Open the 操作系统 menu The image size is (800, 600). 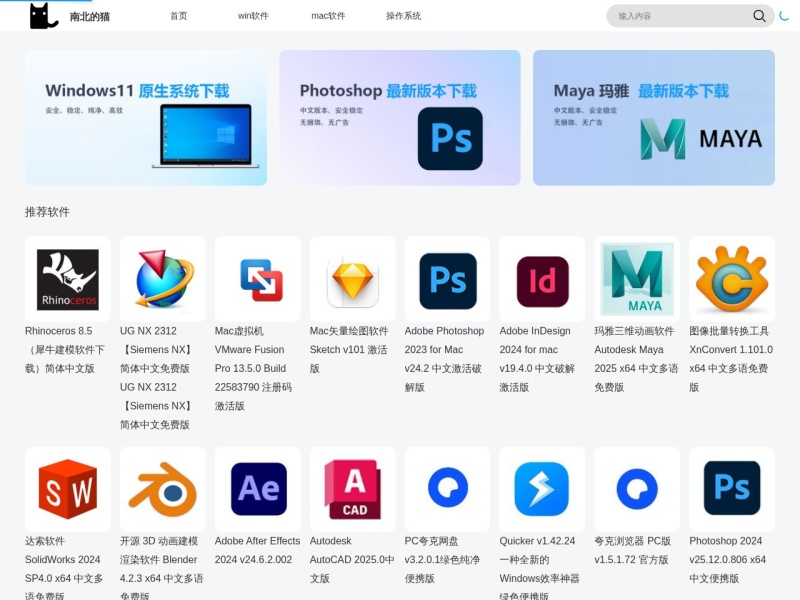tap(404, 16)
